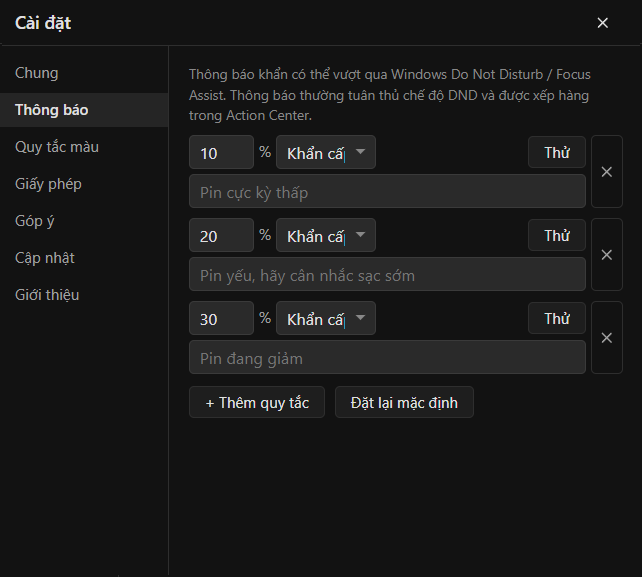Viewport: 642px width, 577px height.
Task: Add a rule with Thêm quy tắc
Action: coord(257,402)
